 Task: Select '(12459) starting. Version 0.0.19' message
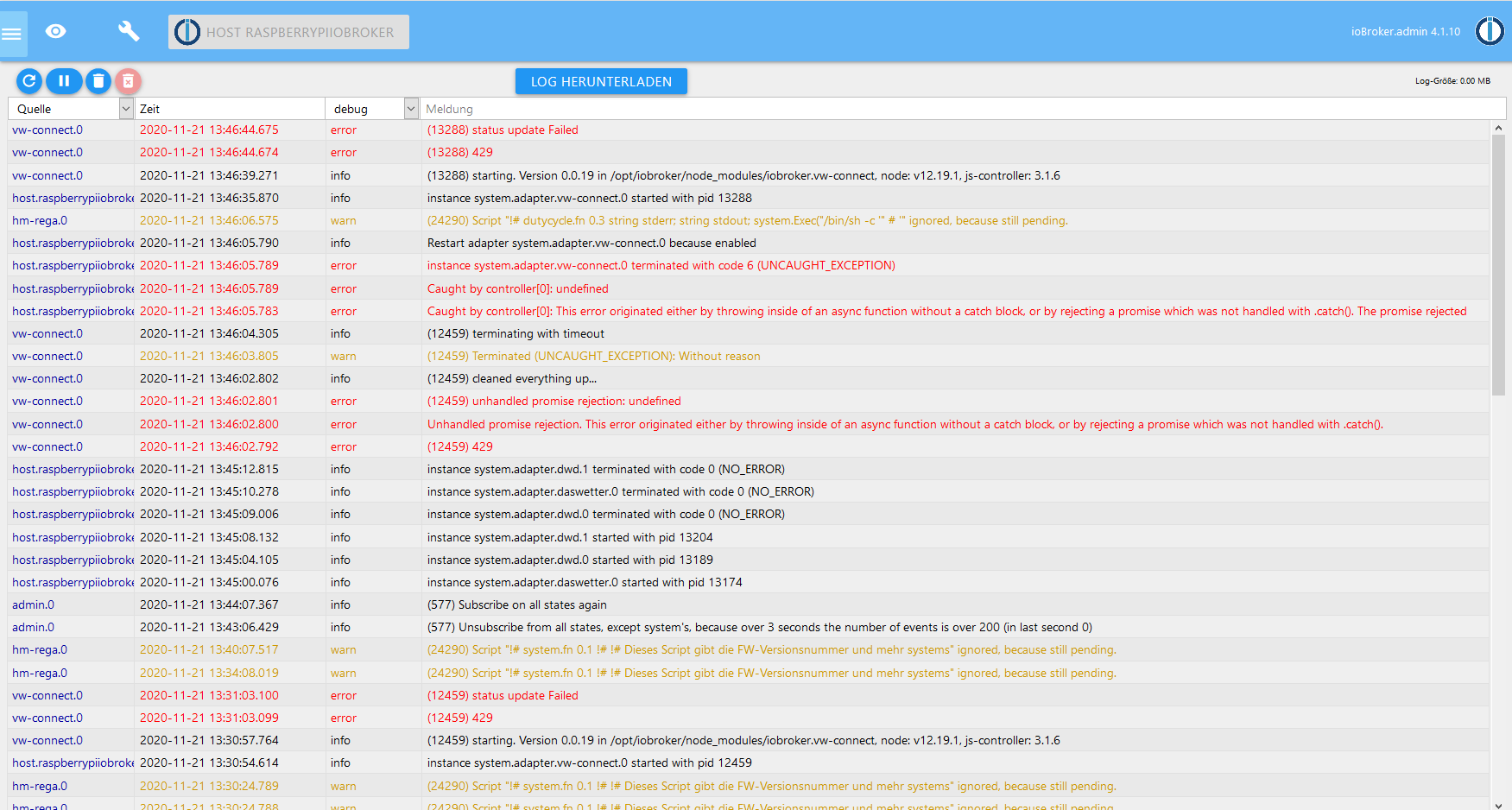tap(743, 740)
